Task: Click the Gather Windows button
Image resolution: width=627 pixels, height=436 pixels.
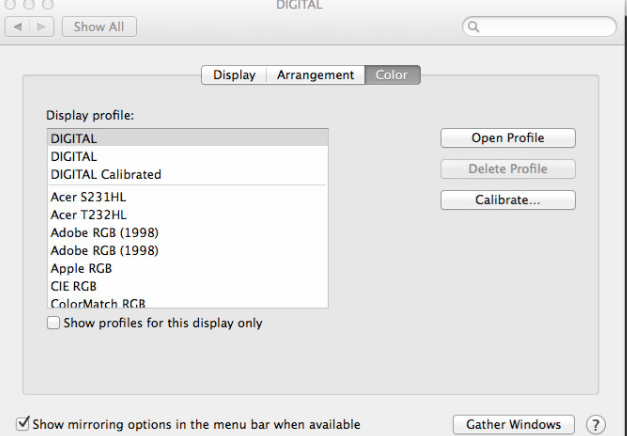Action: (x=514, y=424)
